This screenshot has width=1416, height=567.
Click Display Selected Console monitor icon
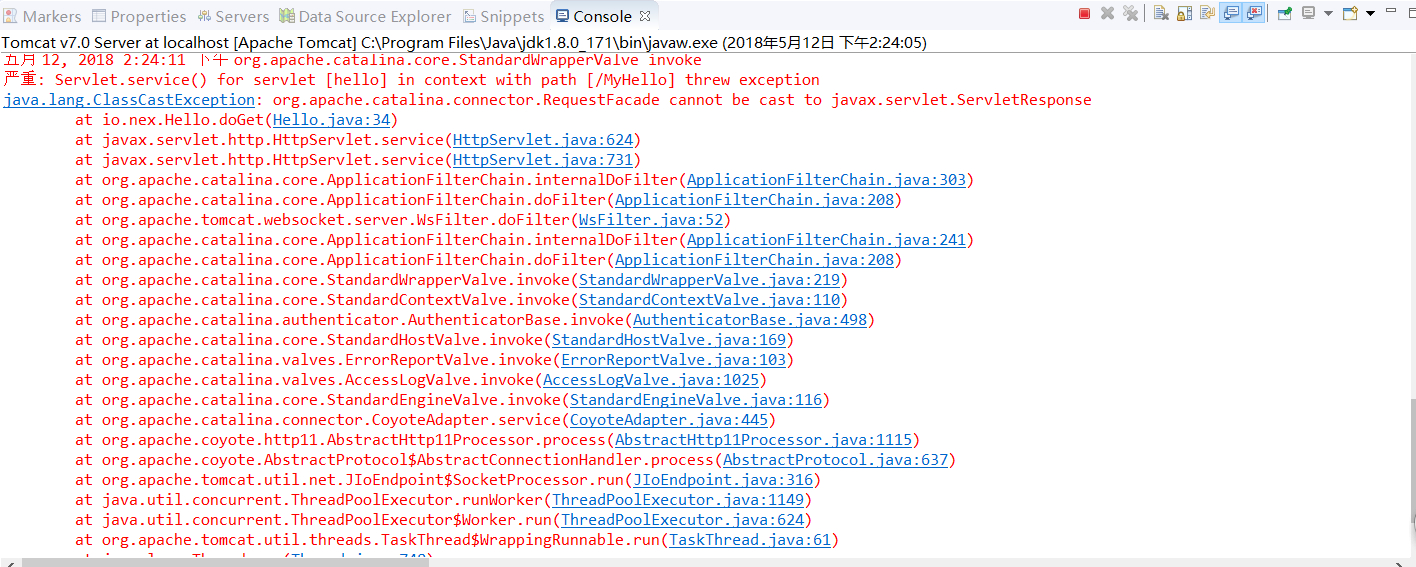pyautogui.click(x=1308, y=13)
